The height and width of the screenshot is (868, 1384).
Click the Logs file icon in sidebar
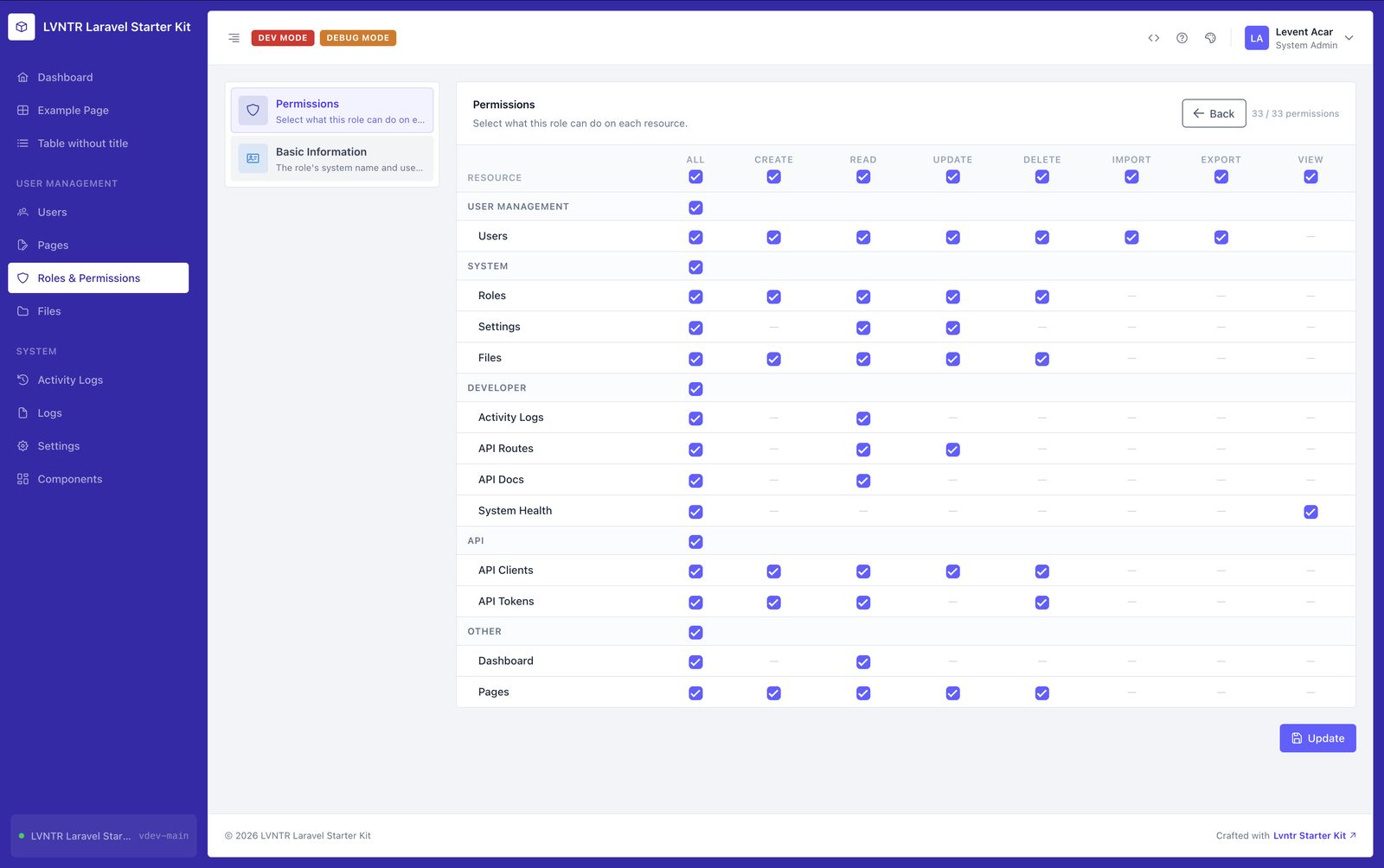coord(23,413)
